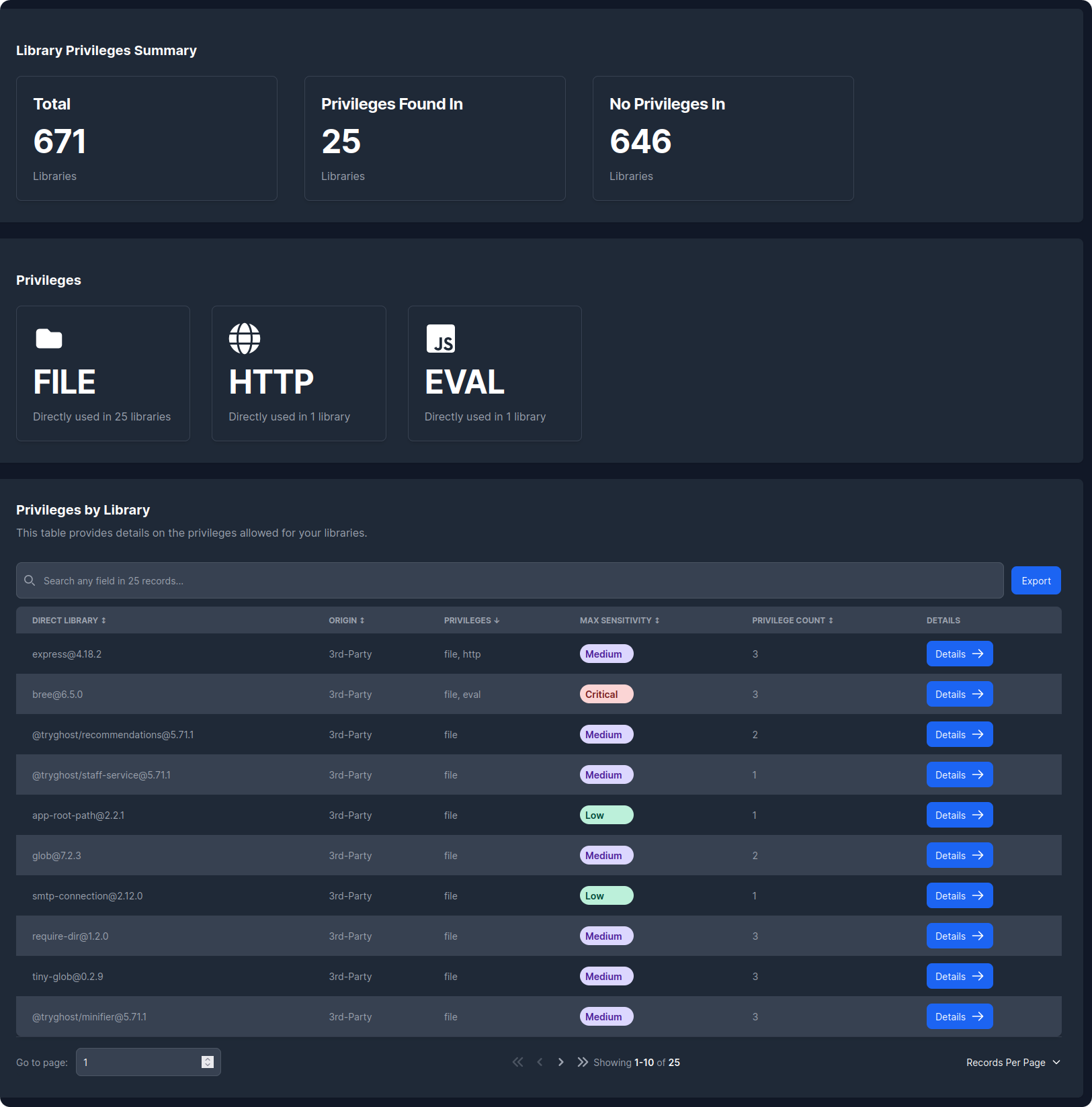Go to the first page of results

[517, 1062]
